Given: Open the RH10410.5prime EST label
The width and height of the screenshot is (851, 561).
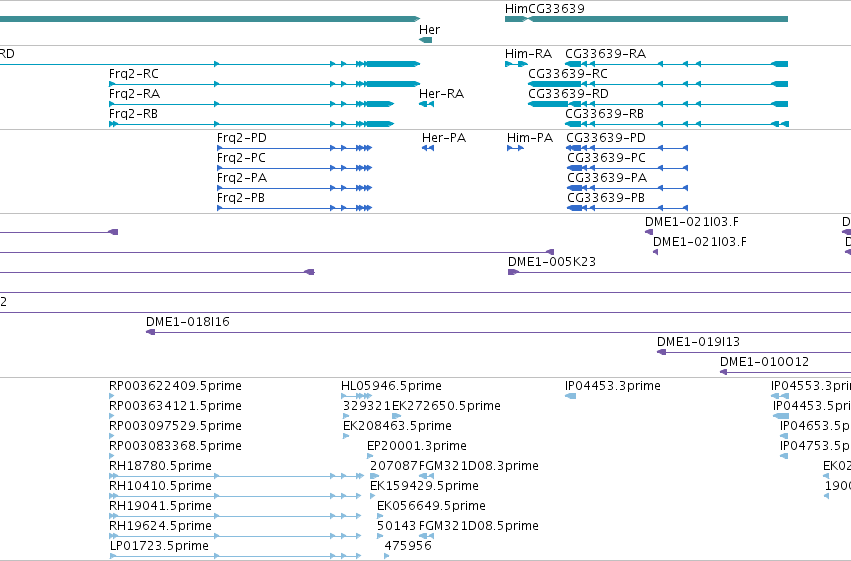Looking at the screenshot, I should 160,486.
